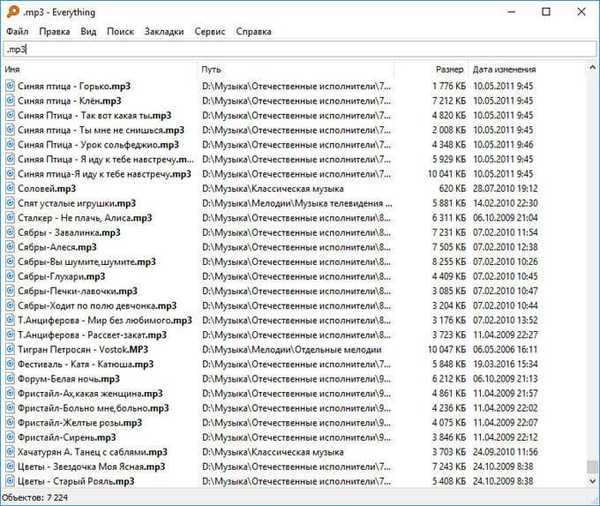Click file icon of Фристайл-Сирень.mp3
Image resolution: width=600 pixels, height=506 pixels.
point(10,437)
